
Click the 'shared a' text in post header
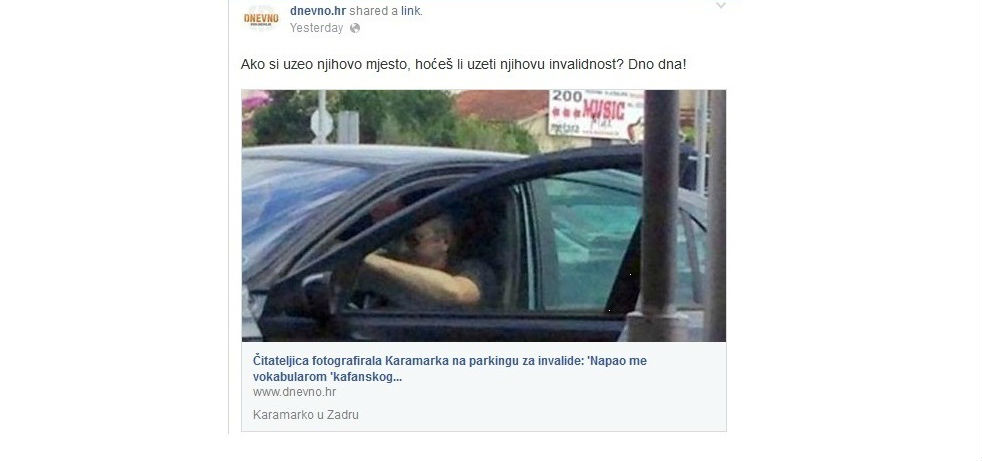coord(373,11)
